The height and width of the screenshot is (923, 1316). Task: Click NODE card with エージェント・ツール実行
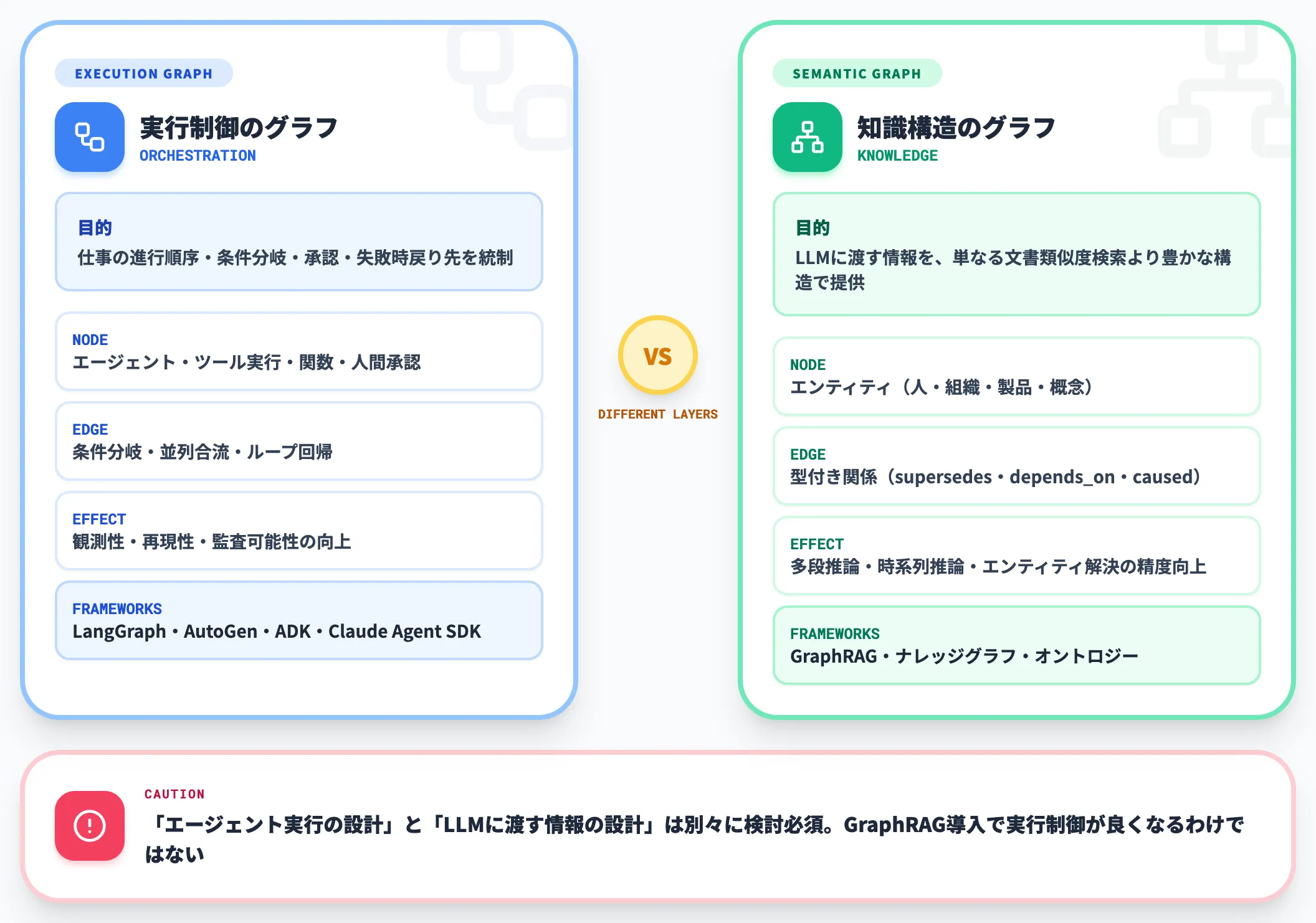tap(299, 351)
